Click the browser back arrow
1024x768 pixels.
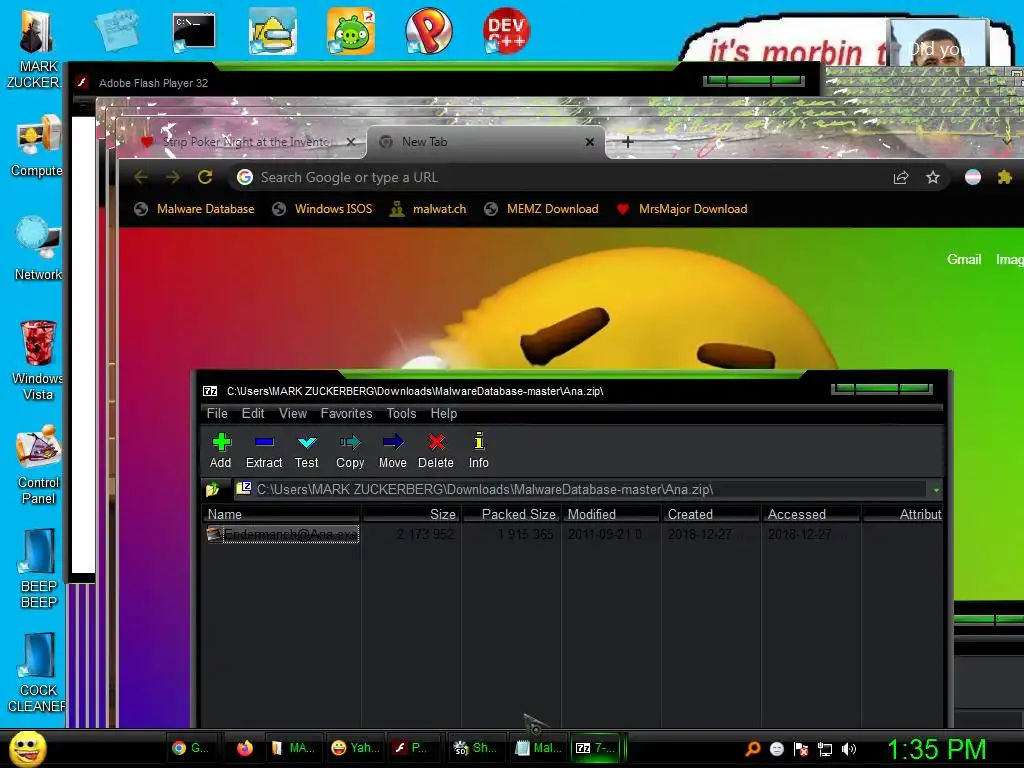[141, 177]
